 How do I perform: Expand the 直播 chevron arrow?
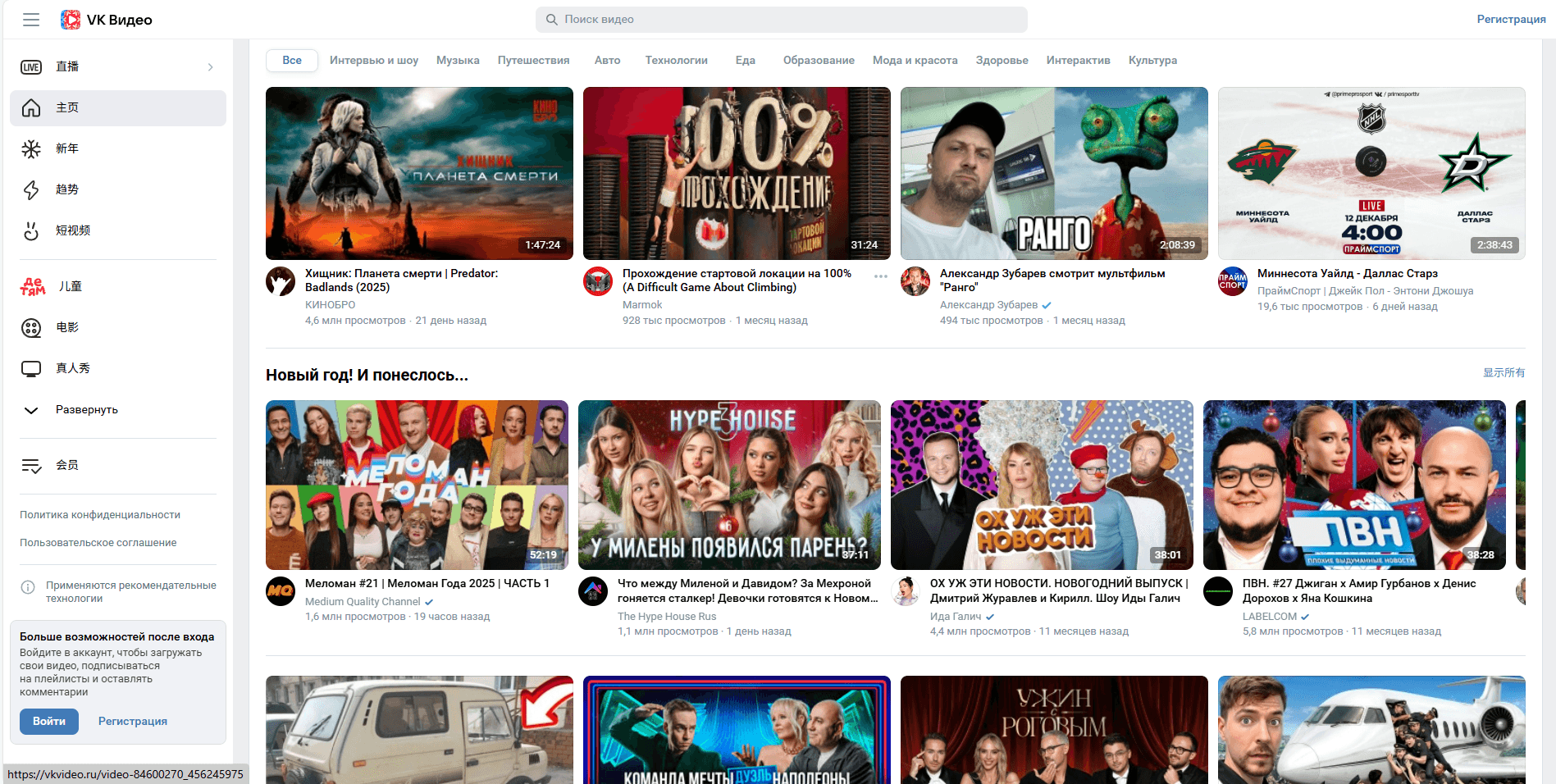pos(211,67)
